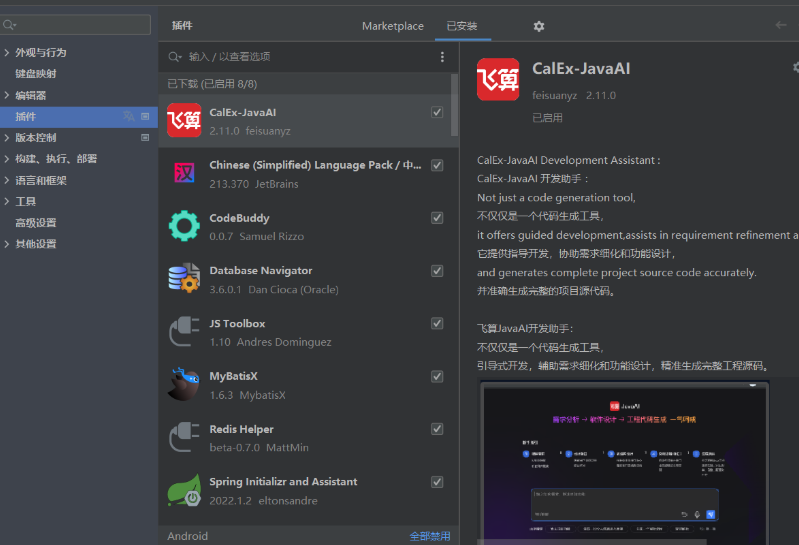This screenshot has width=799, height=545.
Task: Click the project-level icon beside 插件
Action: (x=145, y=117)
